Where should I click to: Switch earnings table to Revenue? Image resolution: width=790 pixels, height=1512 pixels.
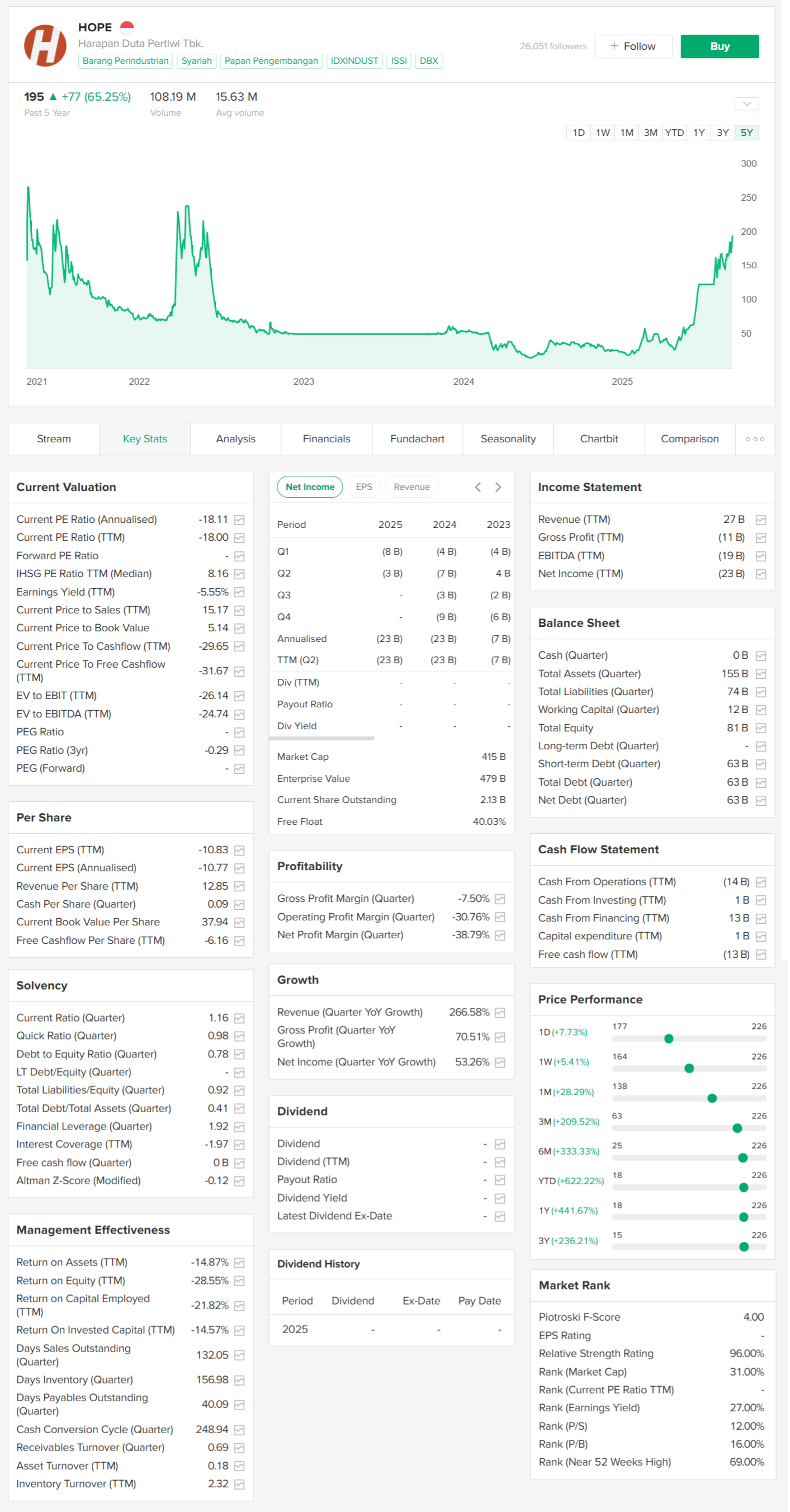[x=411, y=487]
